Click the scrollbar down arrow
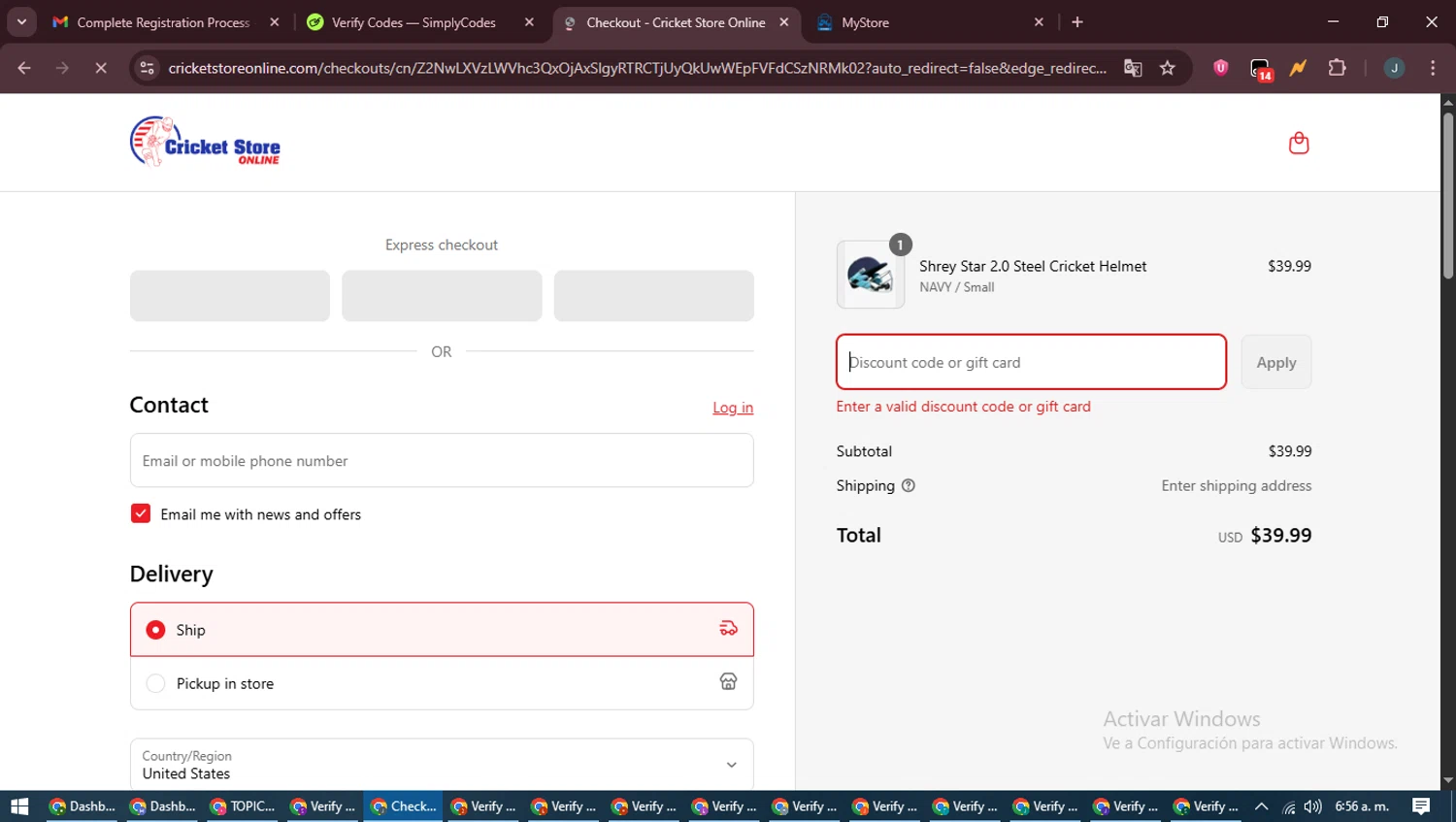Image resolution: width=1456 pixels, height=822 pixels. pyautogui.click(x=1448, y=780)
